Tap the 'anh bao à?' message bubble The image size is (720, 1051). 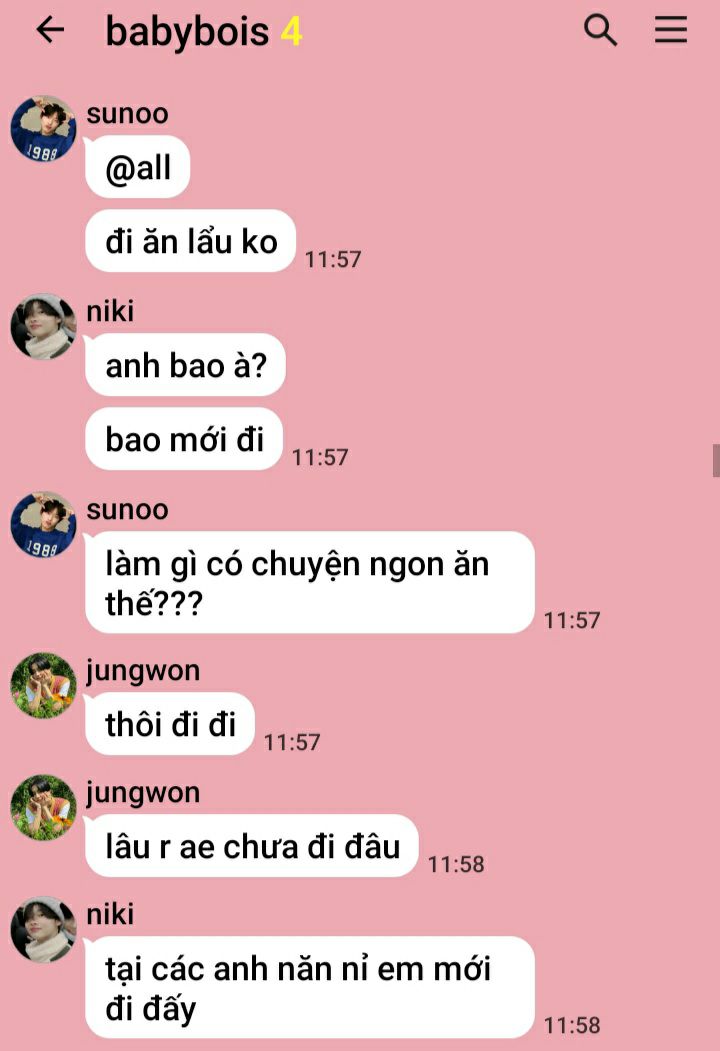[x=185, y=365]
